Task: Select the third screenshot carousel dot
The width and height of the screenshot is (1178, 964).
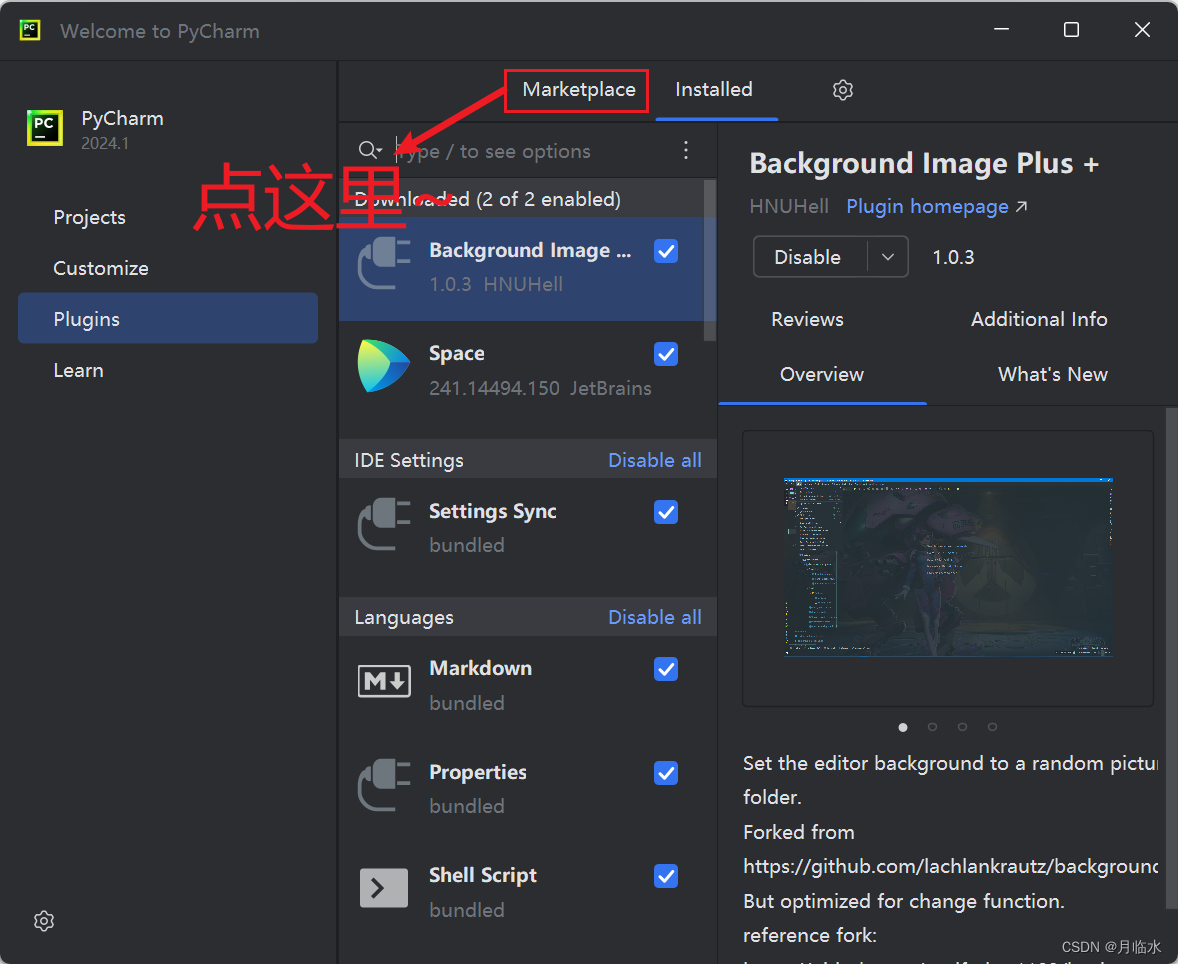Action: (x=962, y=727)
